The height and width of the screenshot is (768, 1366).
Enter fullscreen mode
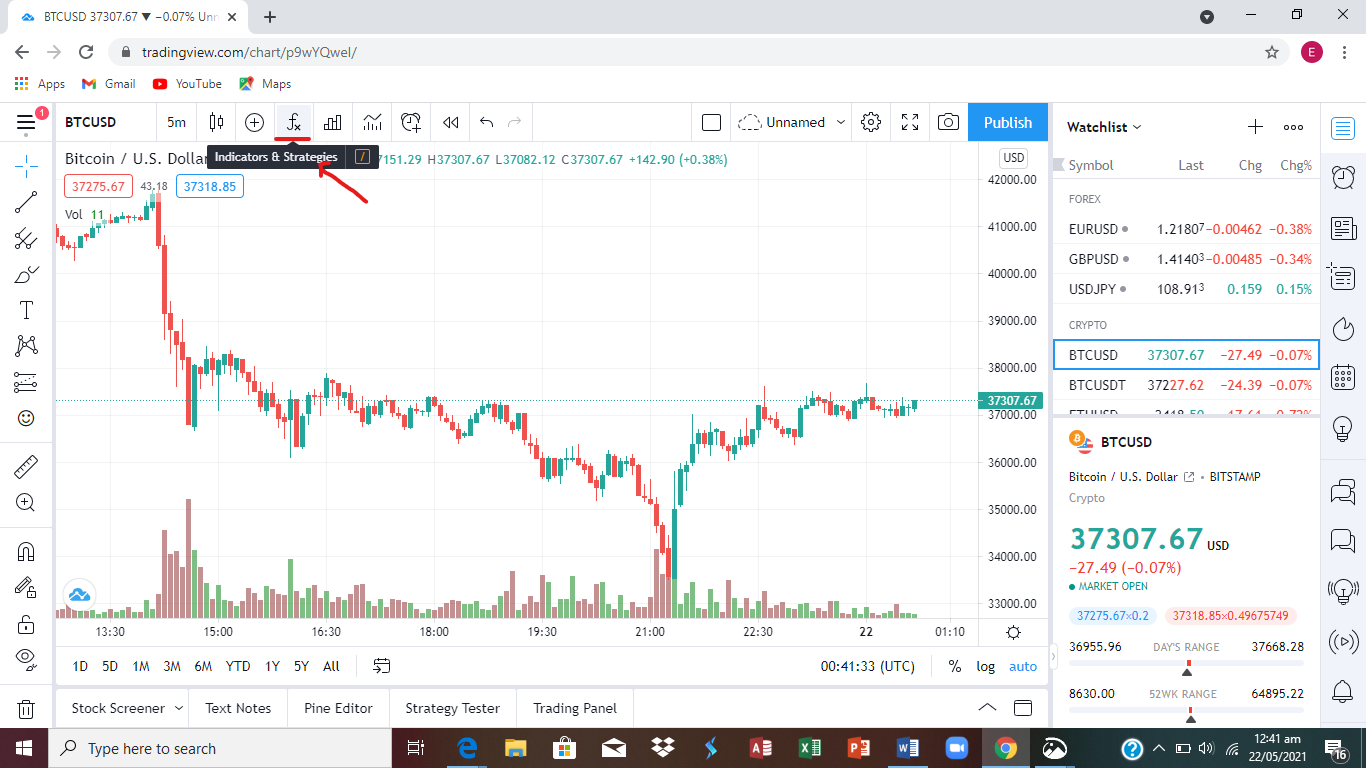point(910,122)
